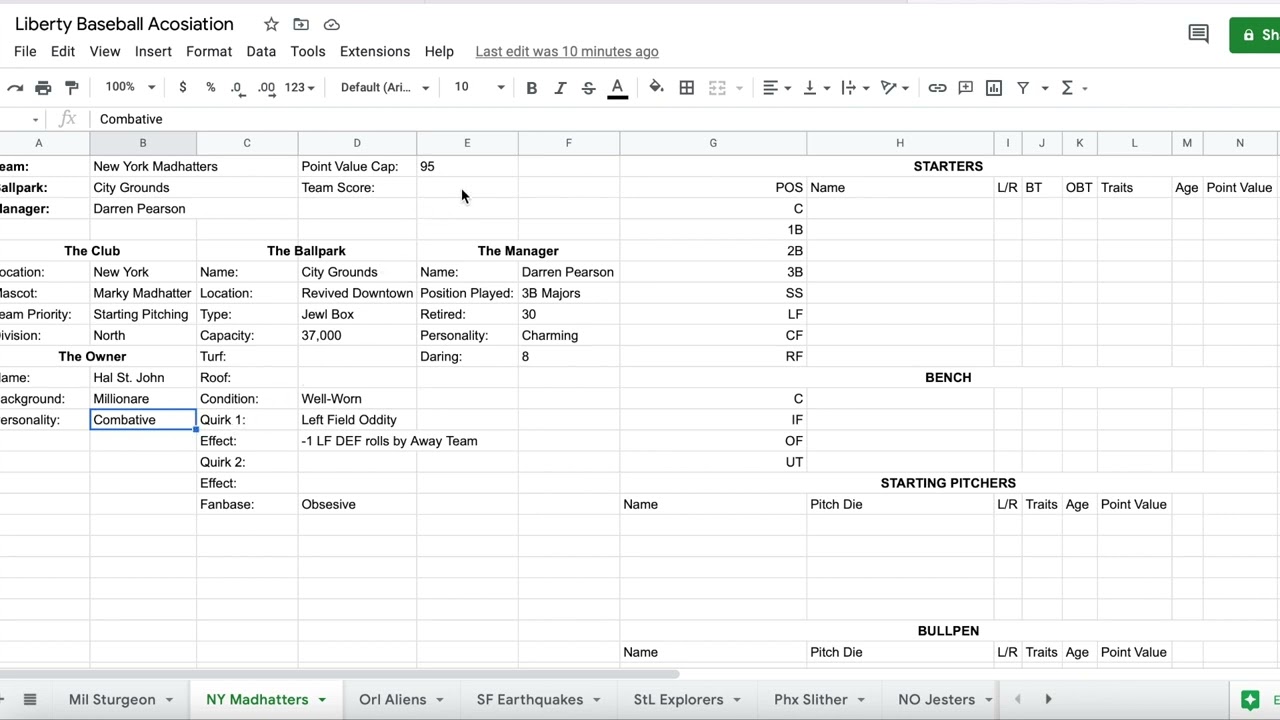
Task: Open the horizontal align dropdown
Action: pyautogui.click(x=777, y=88)
